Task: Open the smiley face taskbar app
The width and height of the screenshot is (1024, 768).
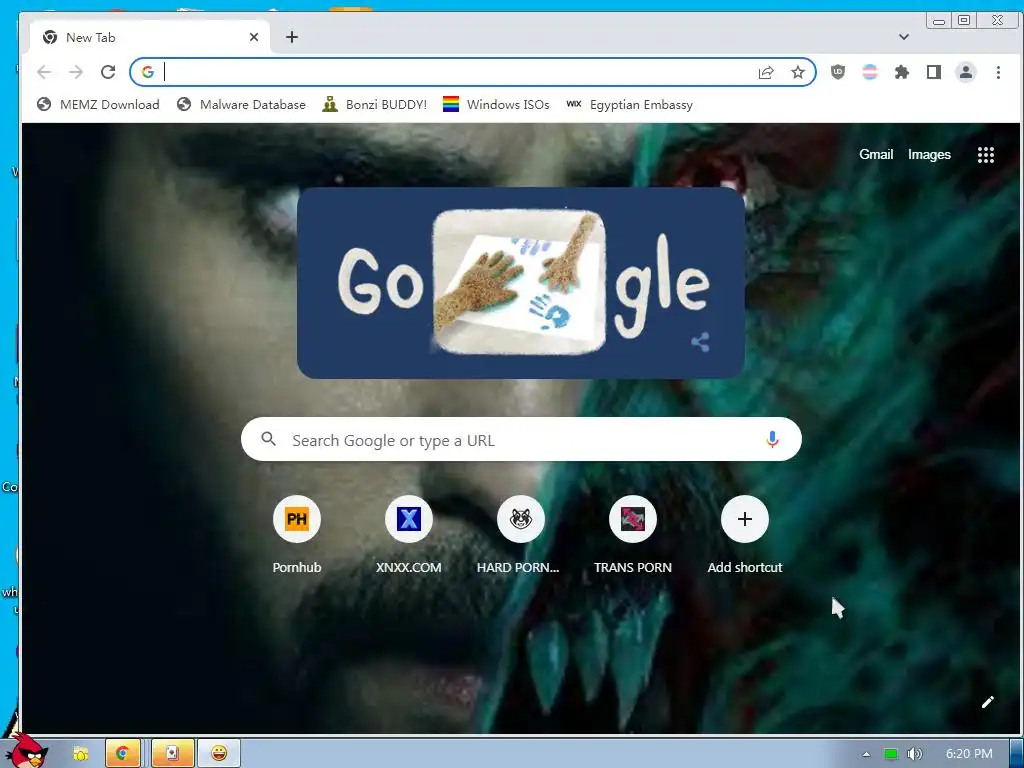Action: (x=218, y=753)
